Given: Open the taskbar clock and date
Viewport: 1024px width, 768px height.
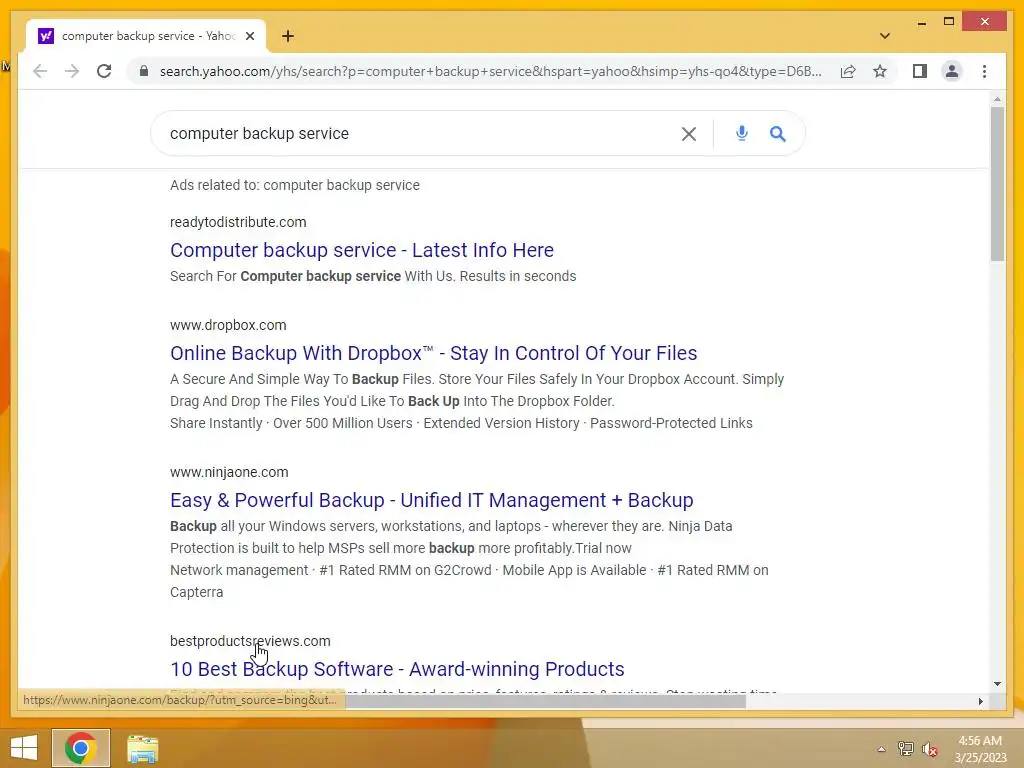Looking at the screenshot, I should (980, 749).
